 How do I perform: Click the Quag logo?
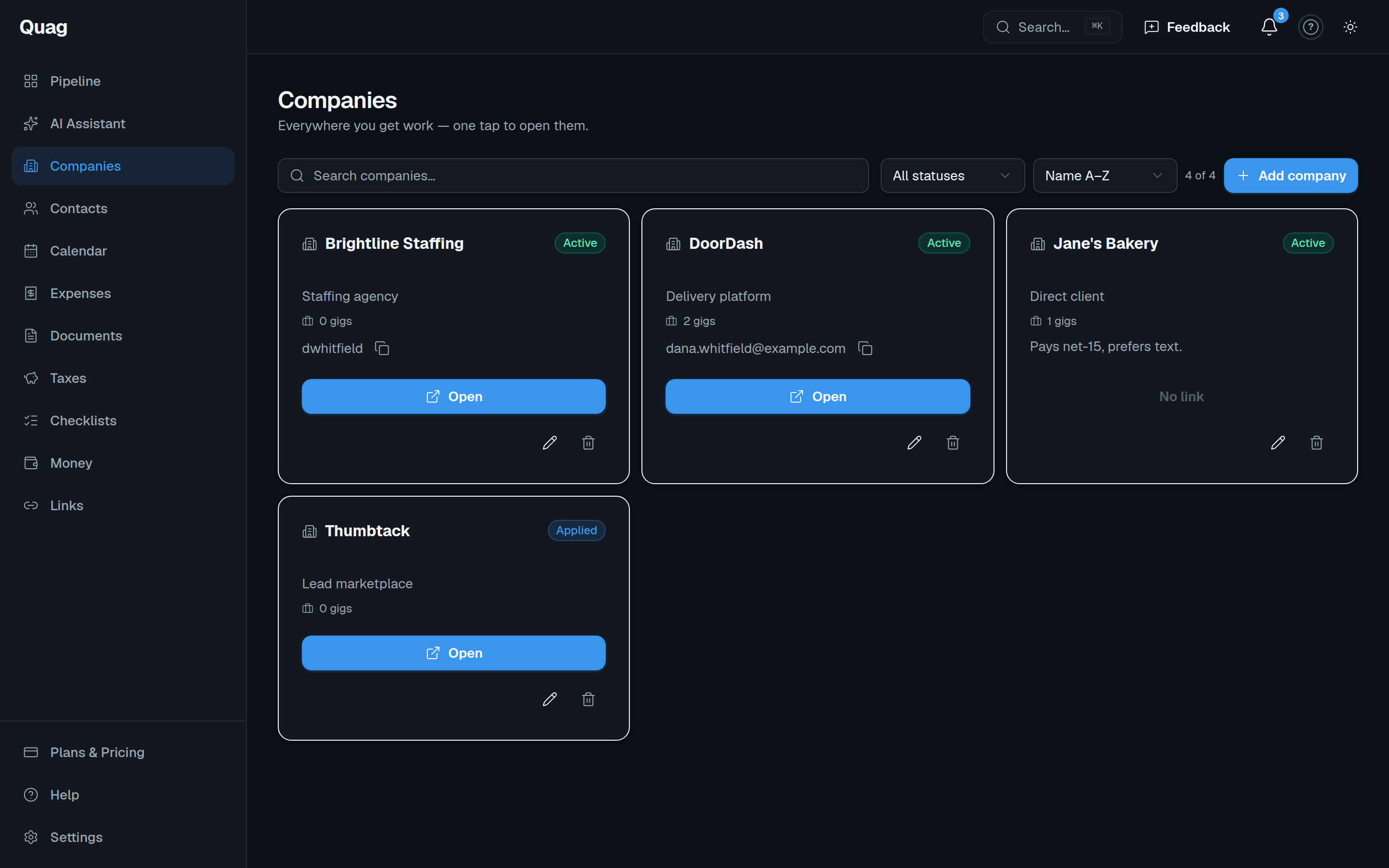pyautogui.click(x=43, y=27)
